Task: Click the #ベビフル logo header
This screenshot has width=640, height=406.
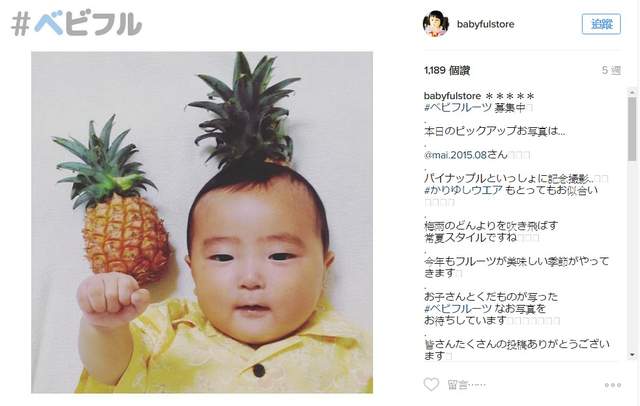Action: click(x=76, y=24)
